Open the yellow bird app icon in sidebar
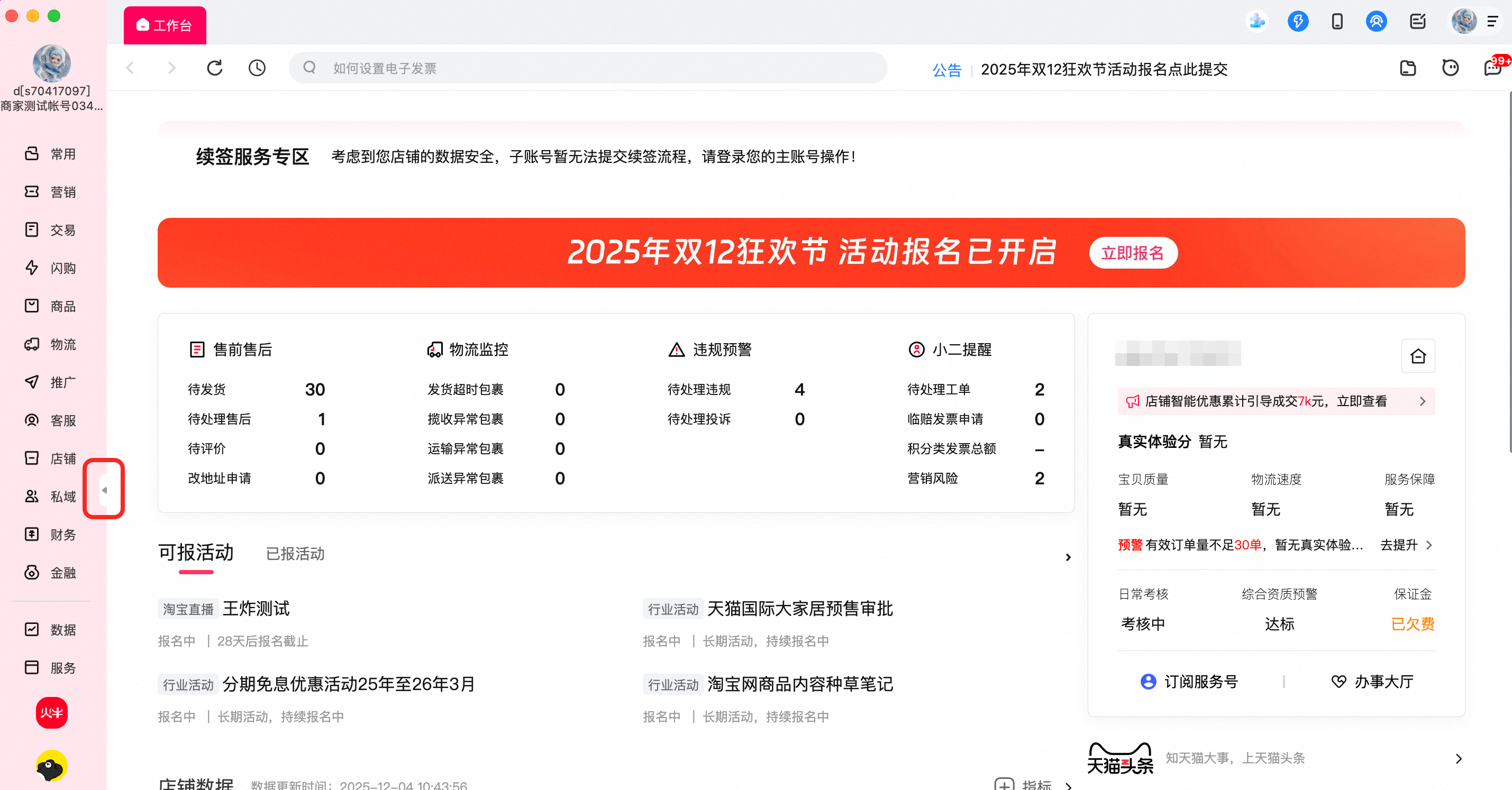 click(x=52, y=766)
